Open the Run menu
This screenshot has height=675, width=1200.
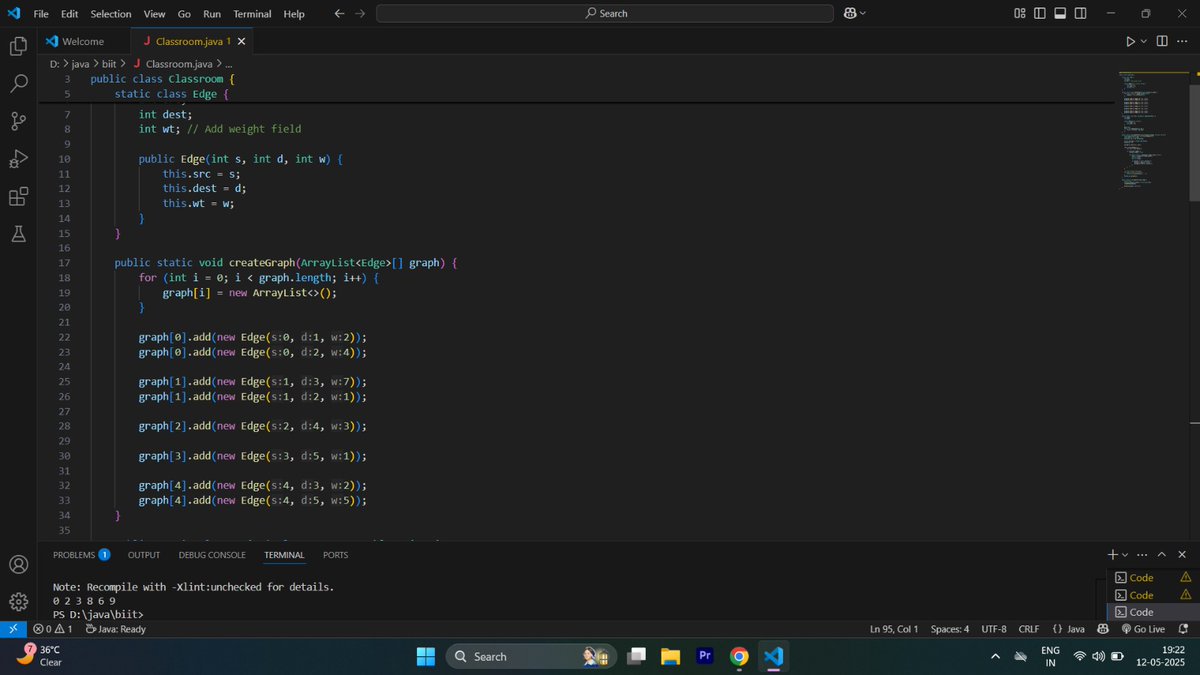(x=212, y=14)
